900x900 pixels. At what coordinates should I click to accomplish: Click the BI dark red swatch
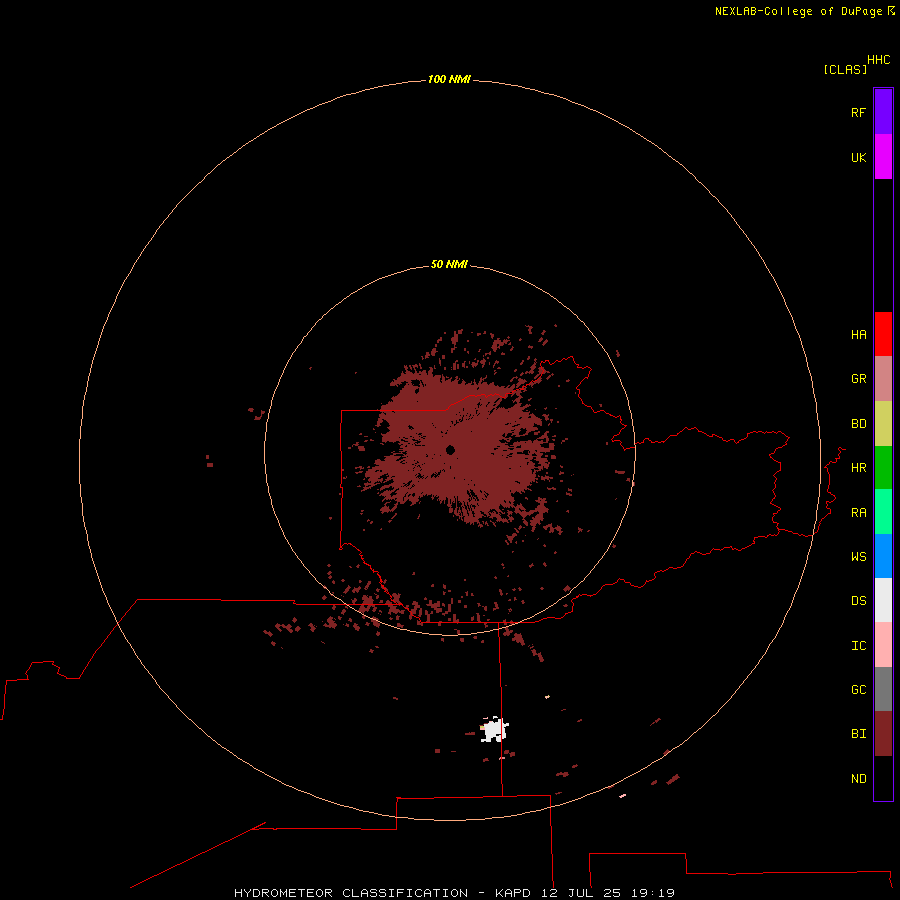coord(883,734)
